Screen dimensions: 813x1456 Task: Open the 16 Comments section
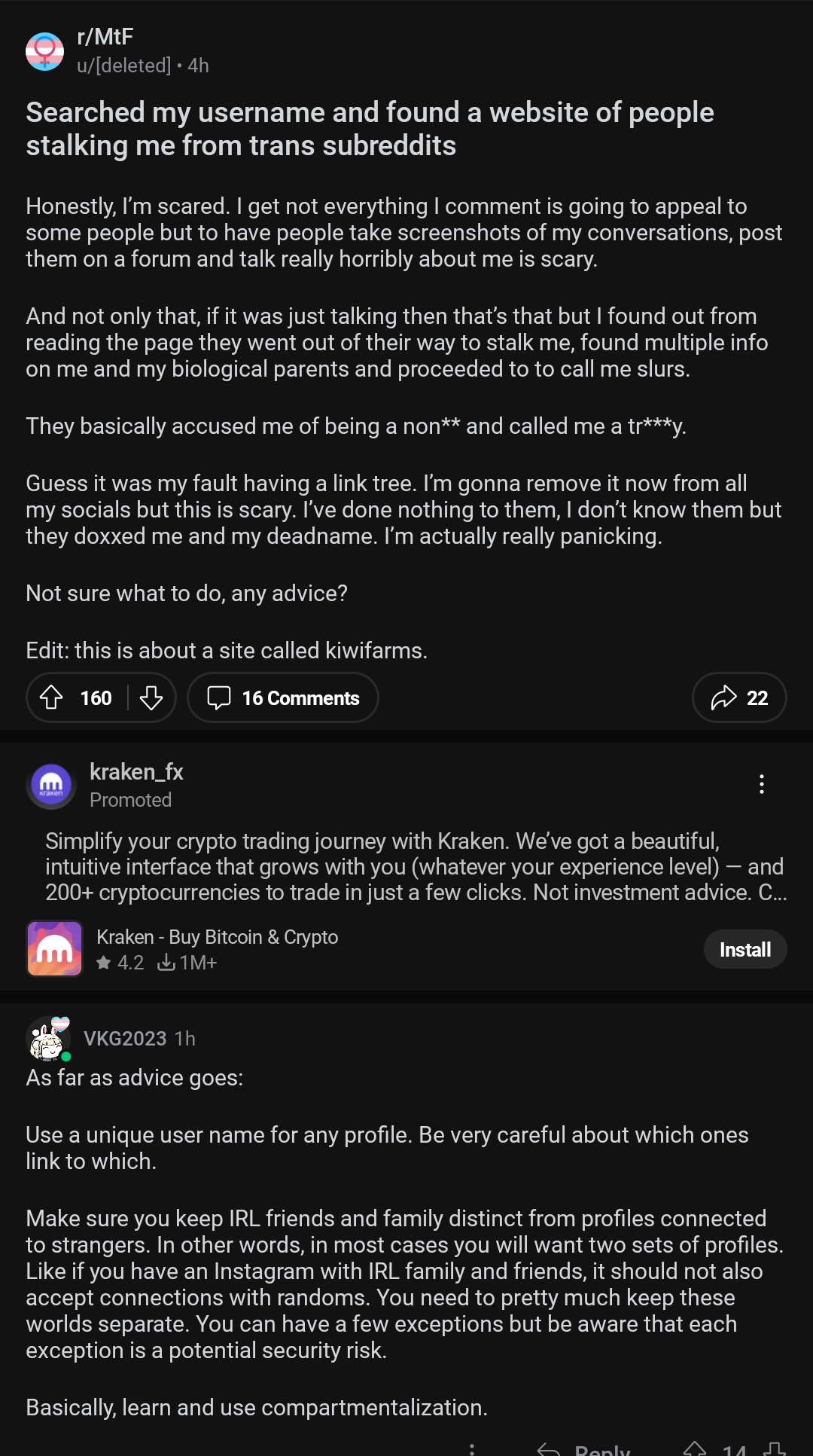point(283,697)
